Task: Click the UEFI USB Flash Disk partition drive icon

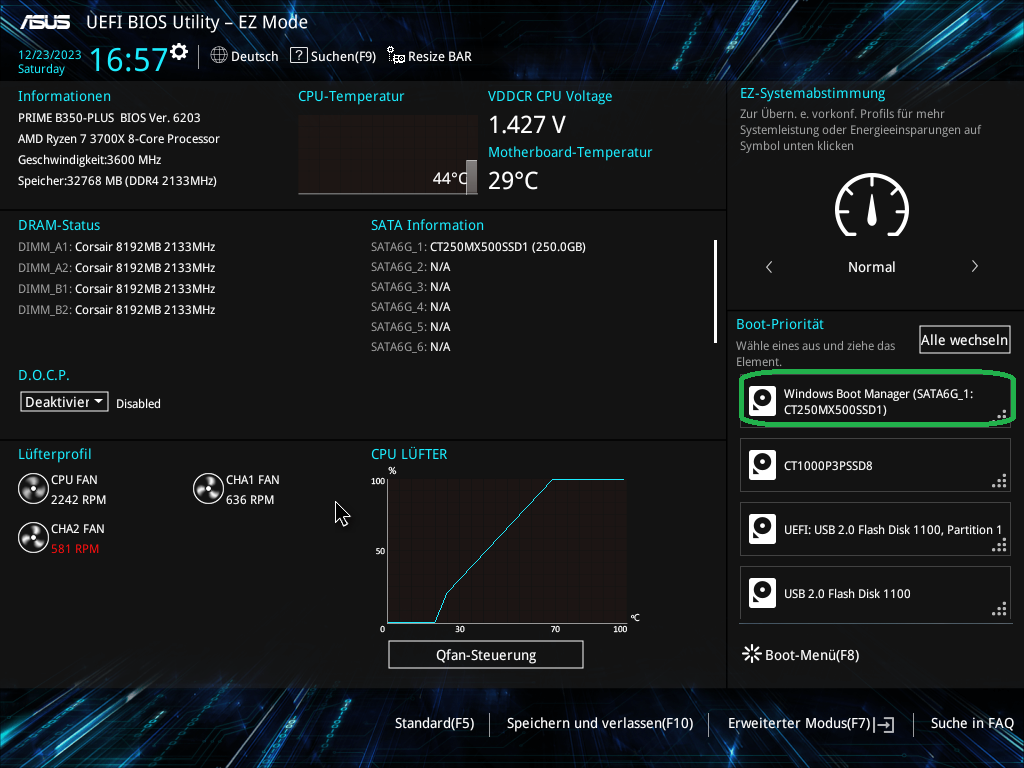Action: [x=762, y=529]
